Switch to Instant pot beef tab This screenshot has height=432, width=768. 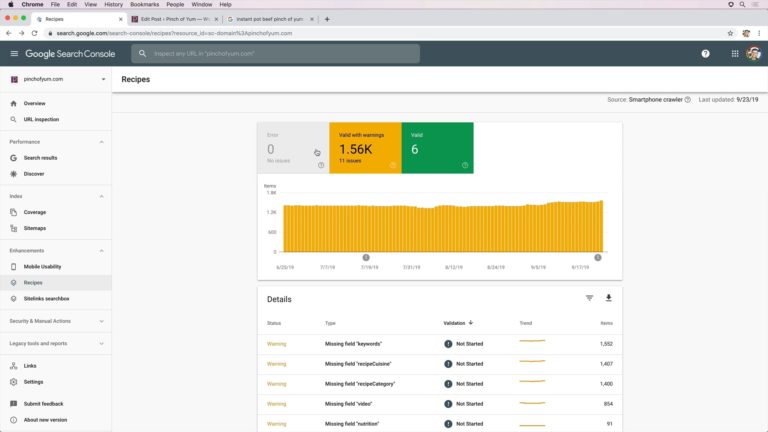(x=269, y=19)
